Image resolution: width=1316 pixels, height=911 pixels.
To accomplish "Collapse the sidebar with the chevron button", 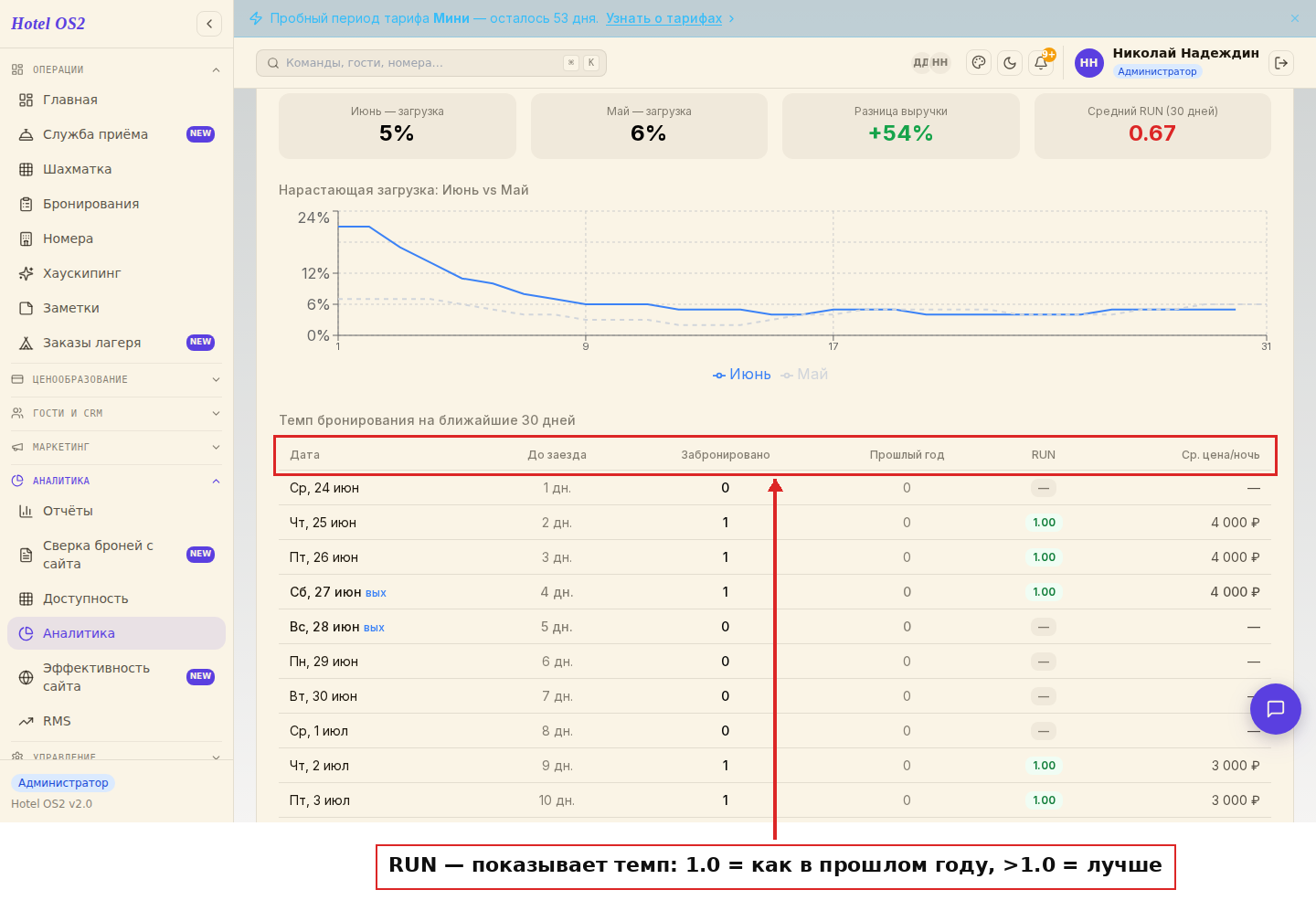I will click(209, 24).
